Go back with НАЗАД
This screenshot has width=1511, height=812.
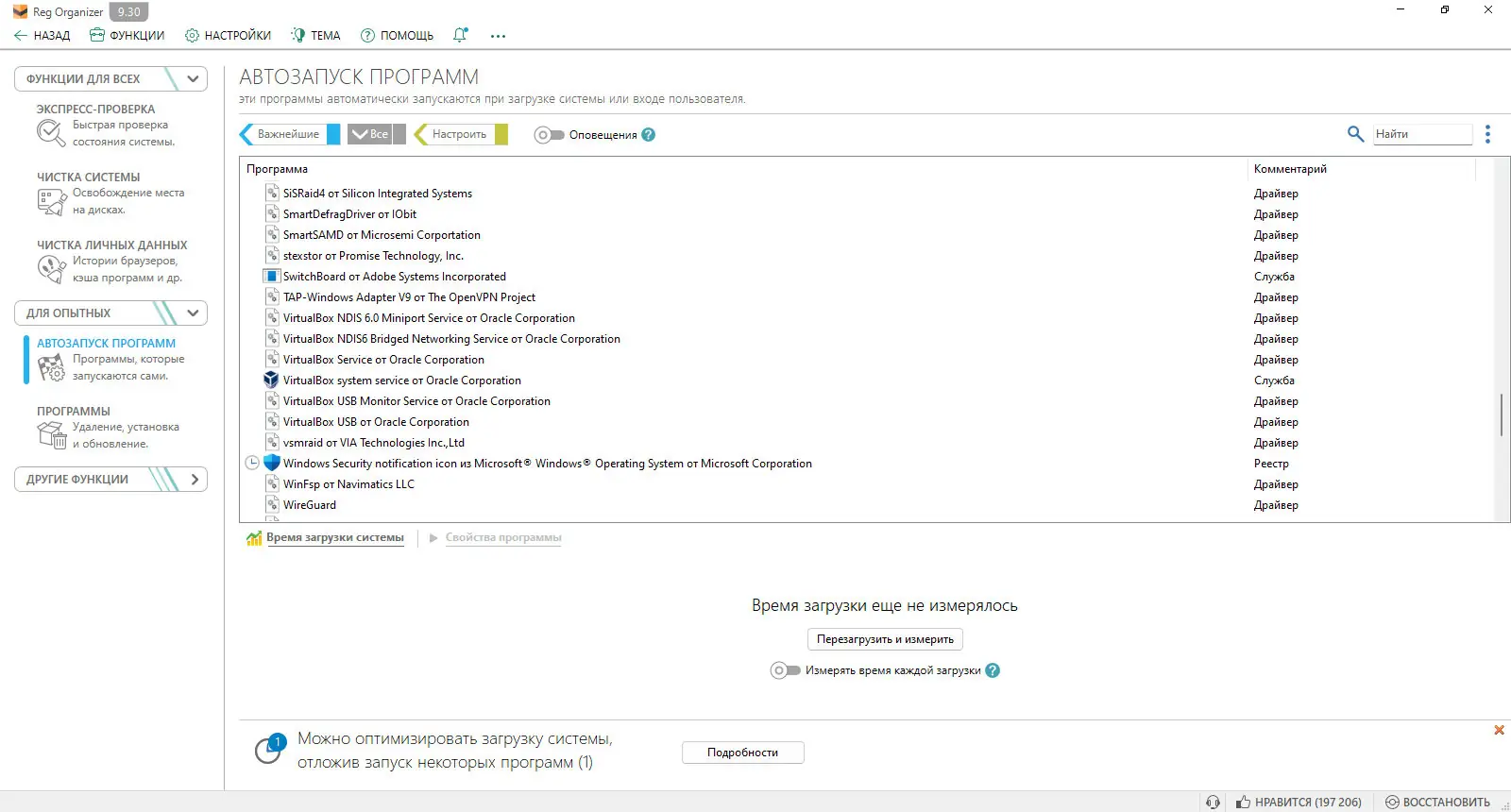(42, 36)
